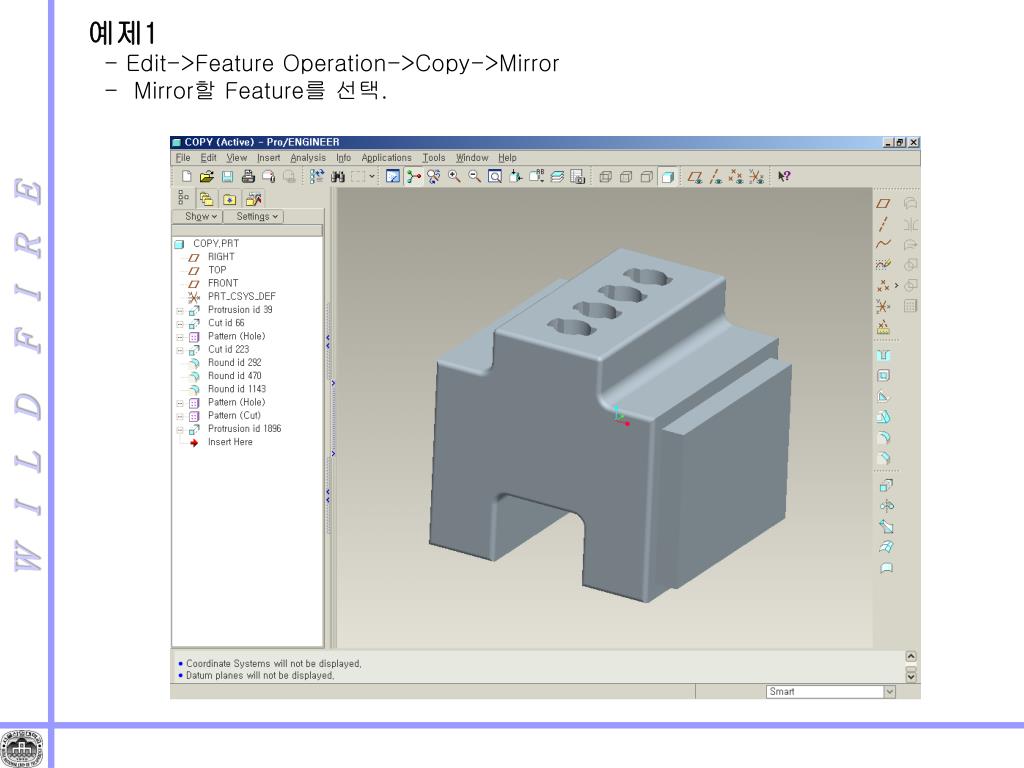Viewport: 1024px width, 768px height.
Task: Select the Round tool in right toolbar
Action: 883,437
